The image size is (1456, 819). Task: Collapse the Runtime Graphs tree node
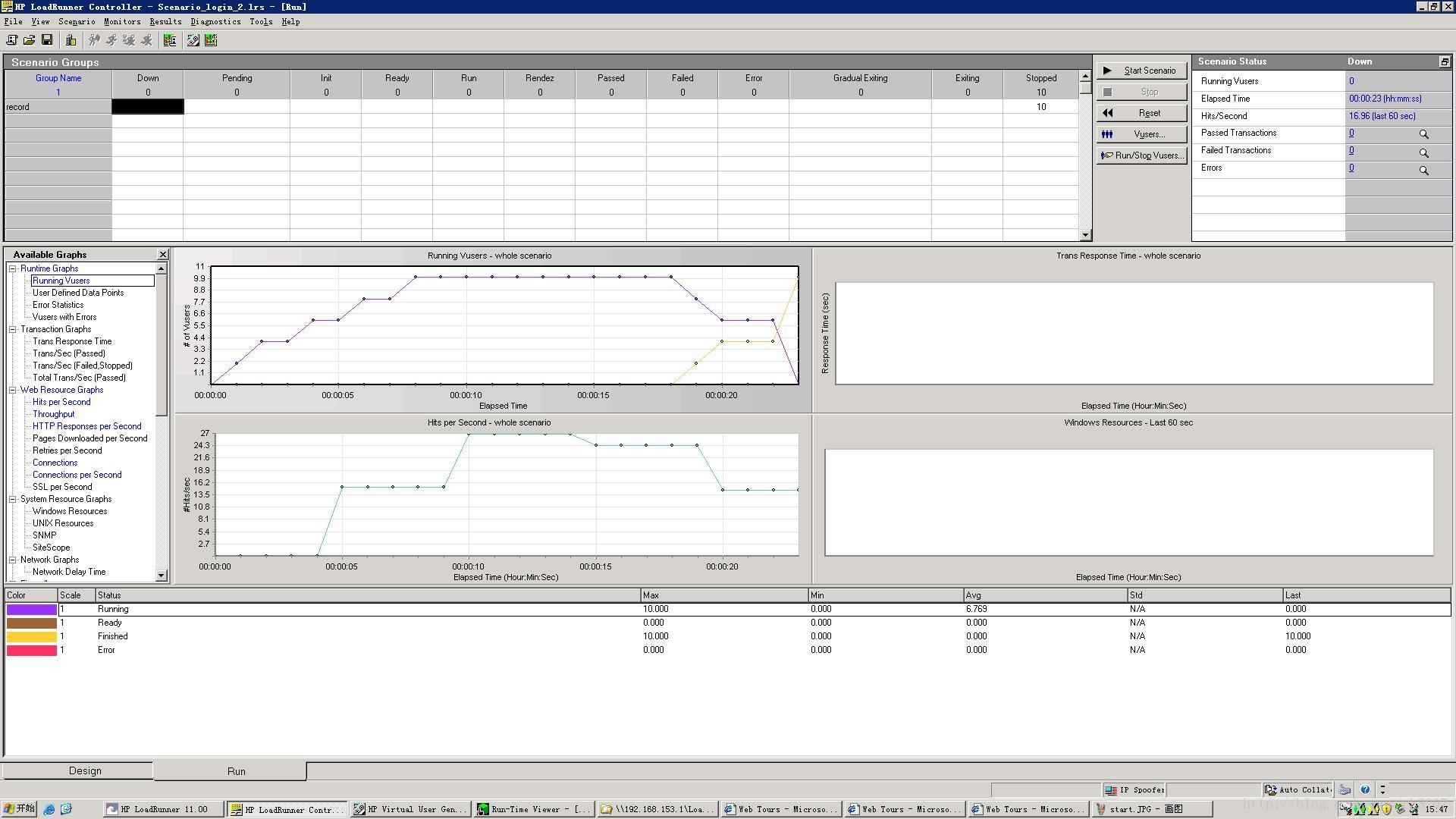pyautogui.click(x=13, y=268)
